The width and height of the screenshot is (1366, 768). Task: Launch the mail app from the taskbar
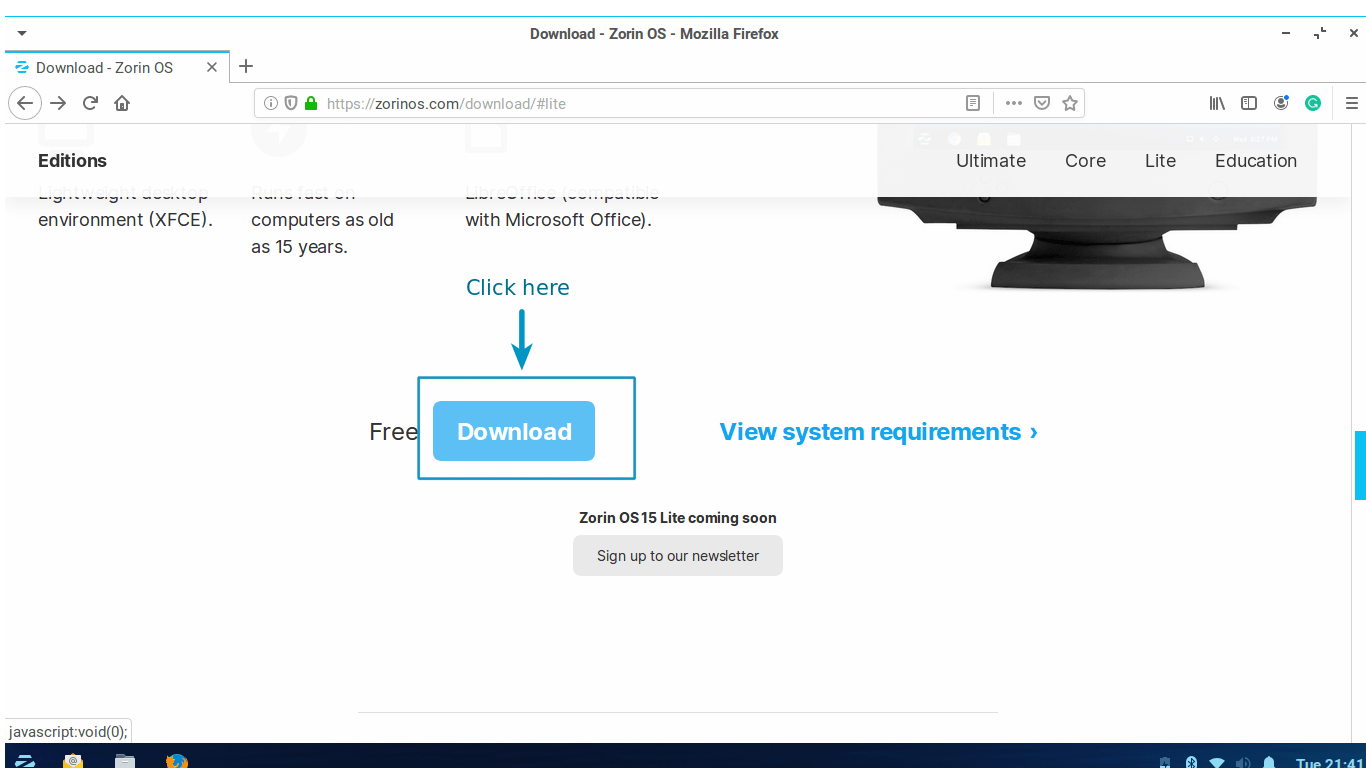(74, 760)
